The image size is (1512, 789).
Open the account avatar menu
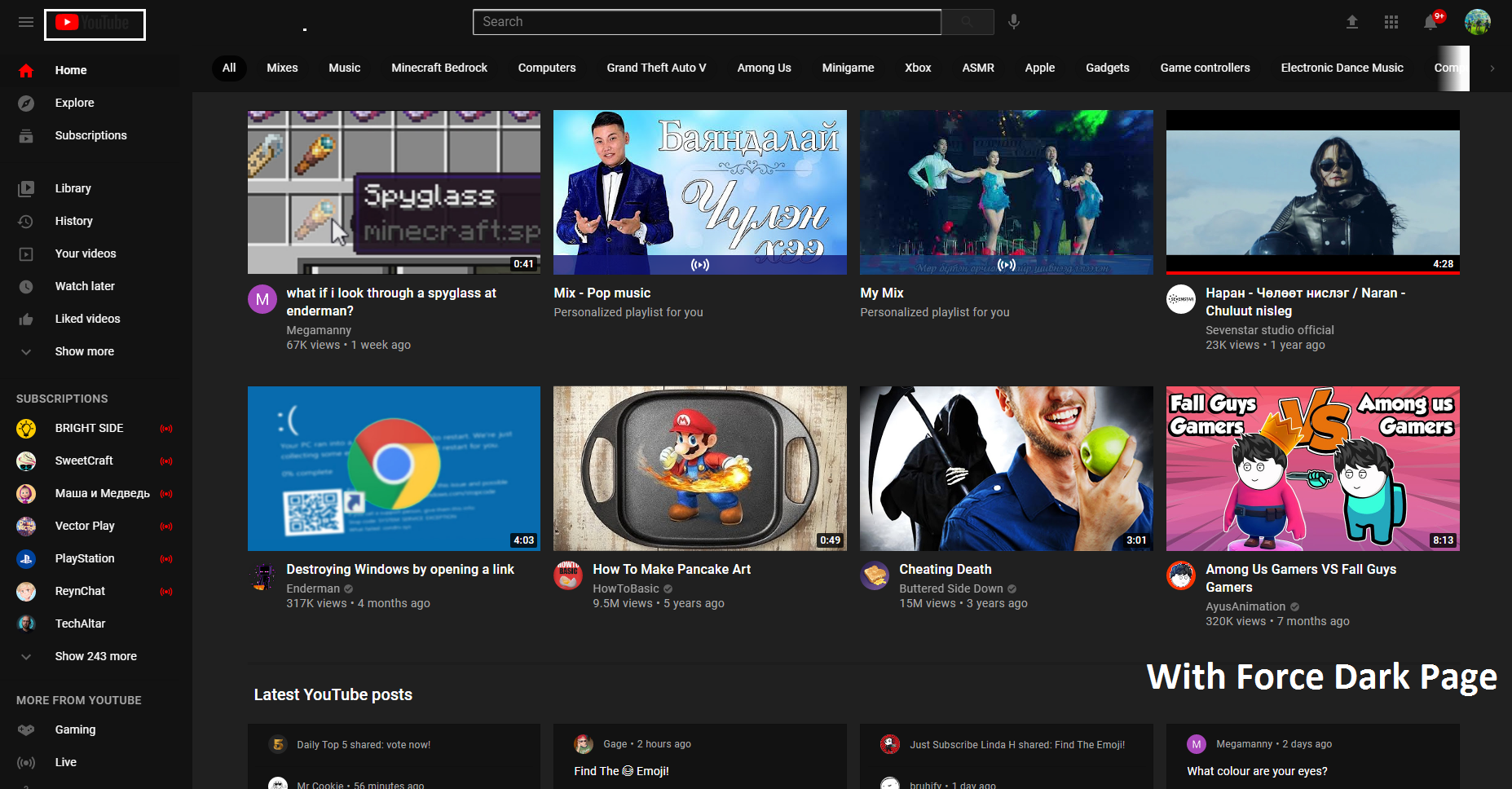pos(1477,22)
